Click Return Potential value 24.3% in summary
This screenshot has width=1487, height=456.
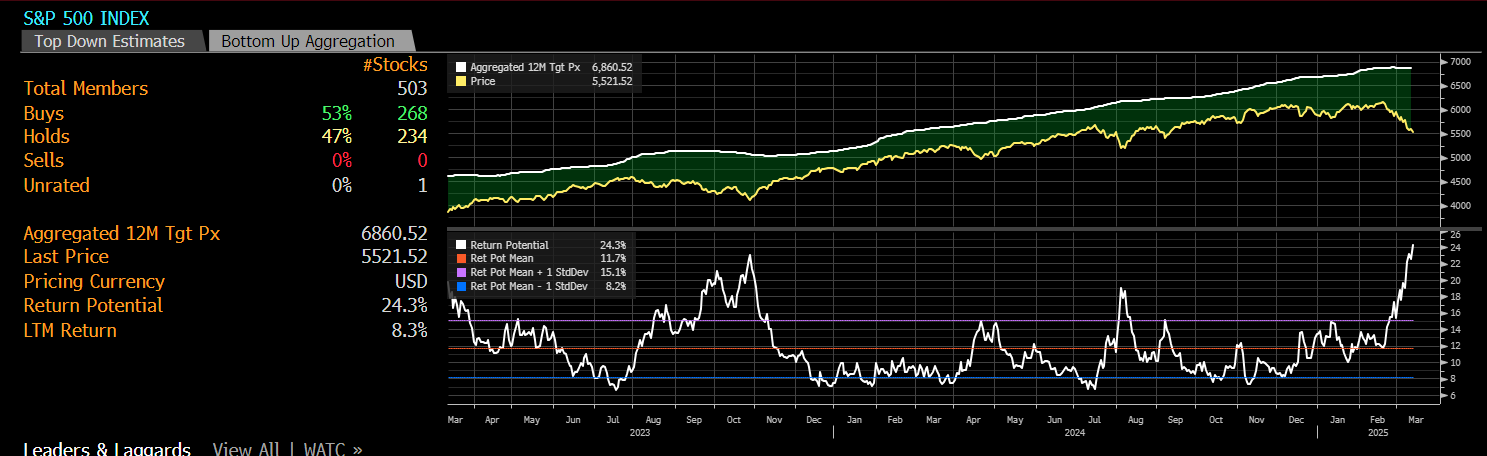point(404,306)
